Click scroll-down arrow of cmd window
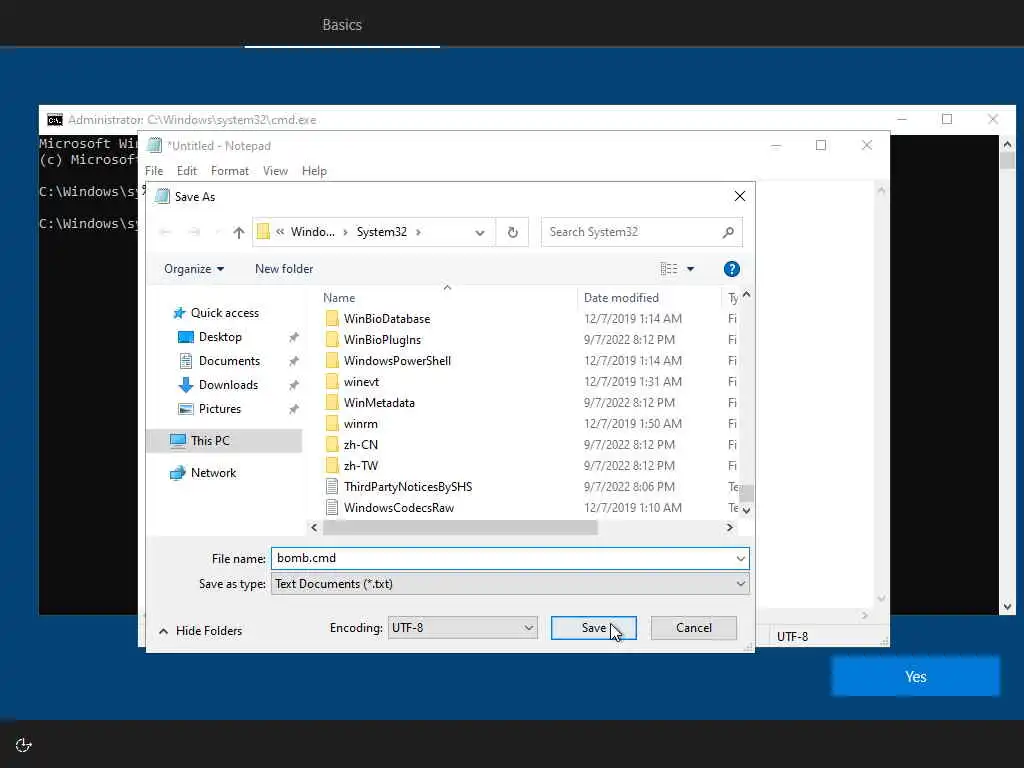 pos(1007,607)
